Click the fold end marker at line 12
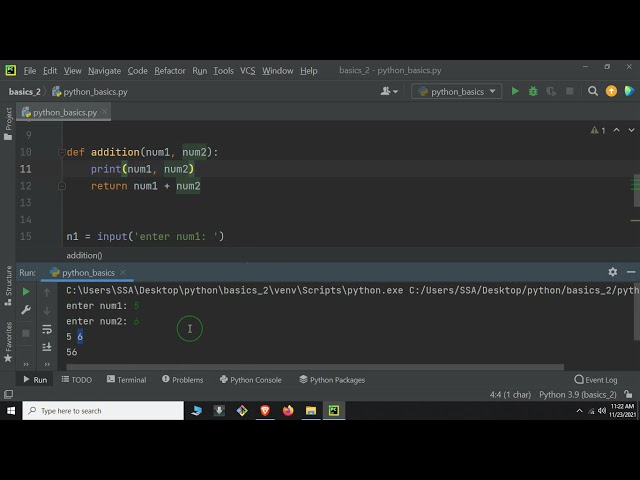This screenshot has height=480, width=640. (62, 186)
